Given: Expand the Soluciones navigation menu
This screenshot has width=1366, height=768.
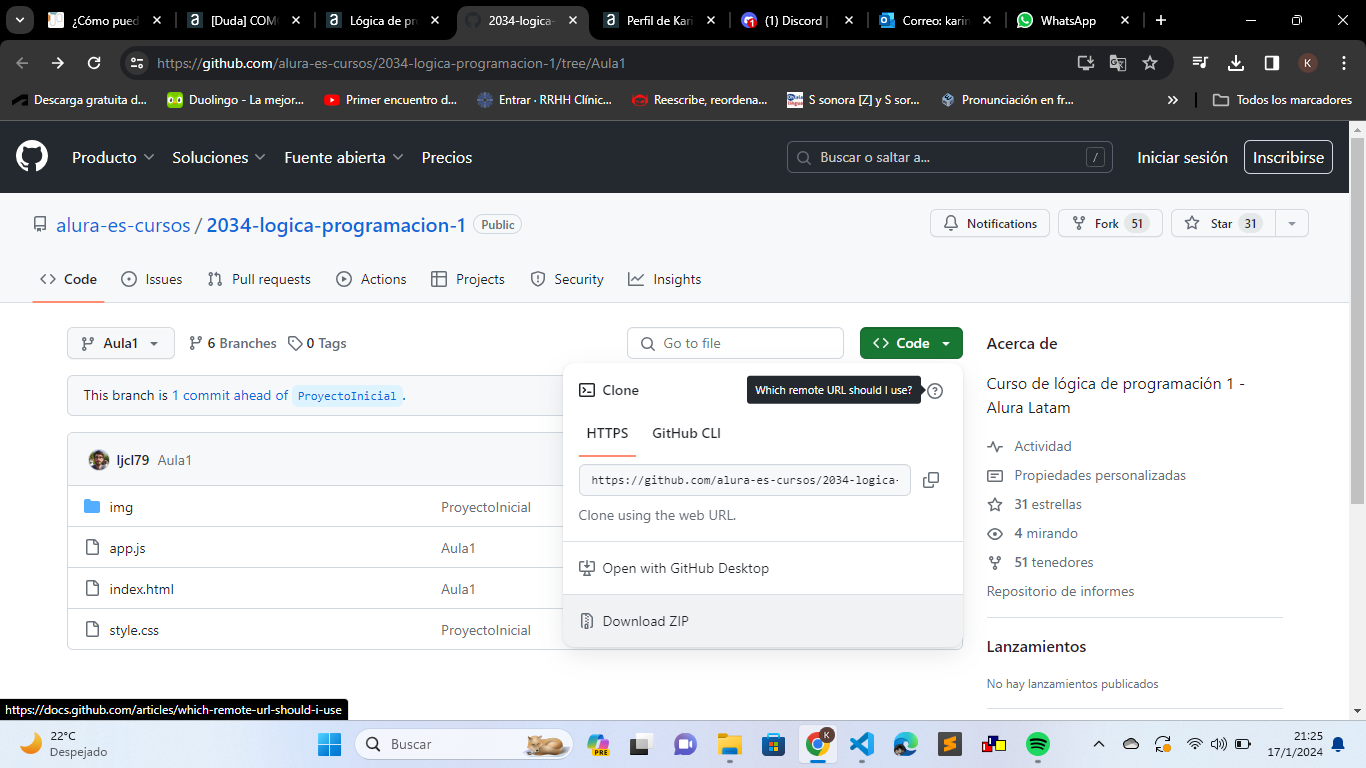Looking at the screenshot, I should click(219, 157).
